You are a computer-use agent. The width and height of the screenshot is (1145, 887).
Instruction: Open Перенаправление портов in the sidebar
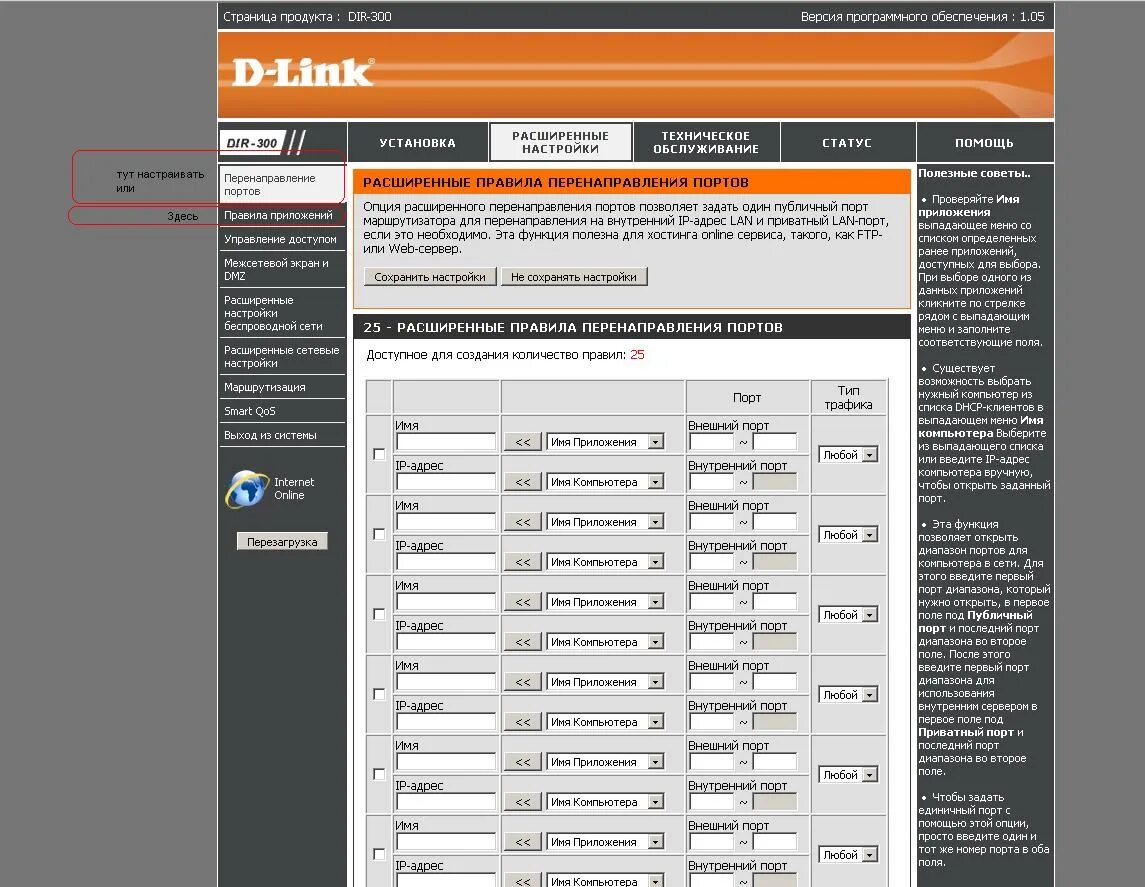point(282,185)
